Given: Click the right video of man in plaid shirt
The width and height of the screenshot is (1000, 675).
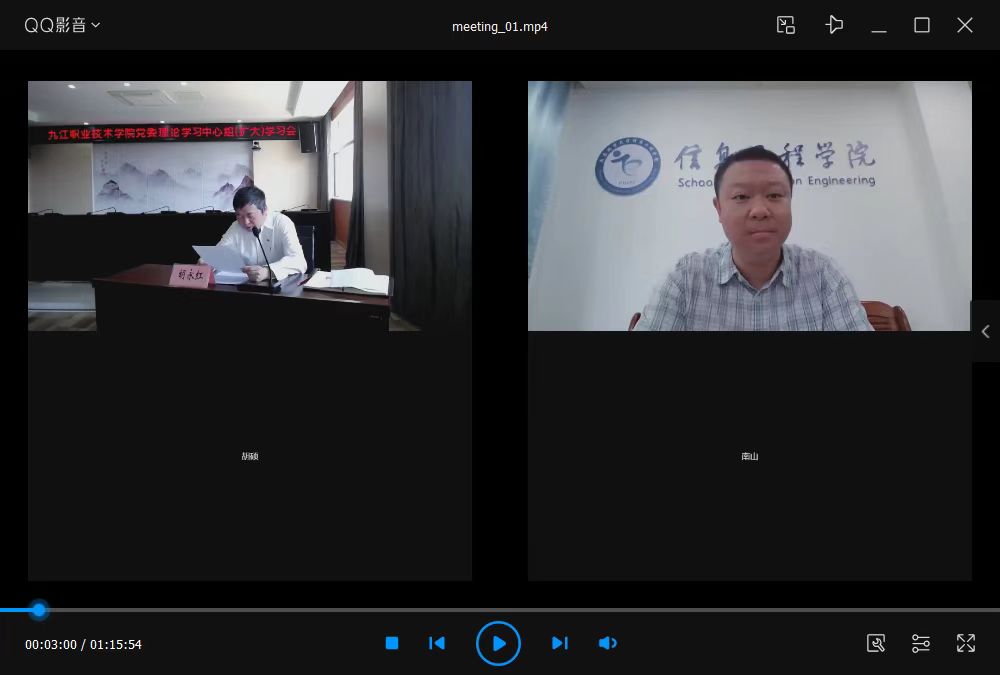Looking at the screenshot, I should point(750,206).
